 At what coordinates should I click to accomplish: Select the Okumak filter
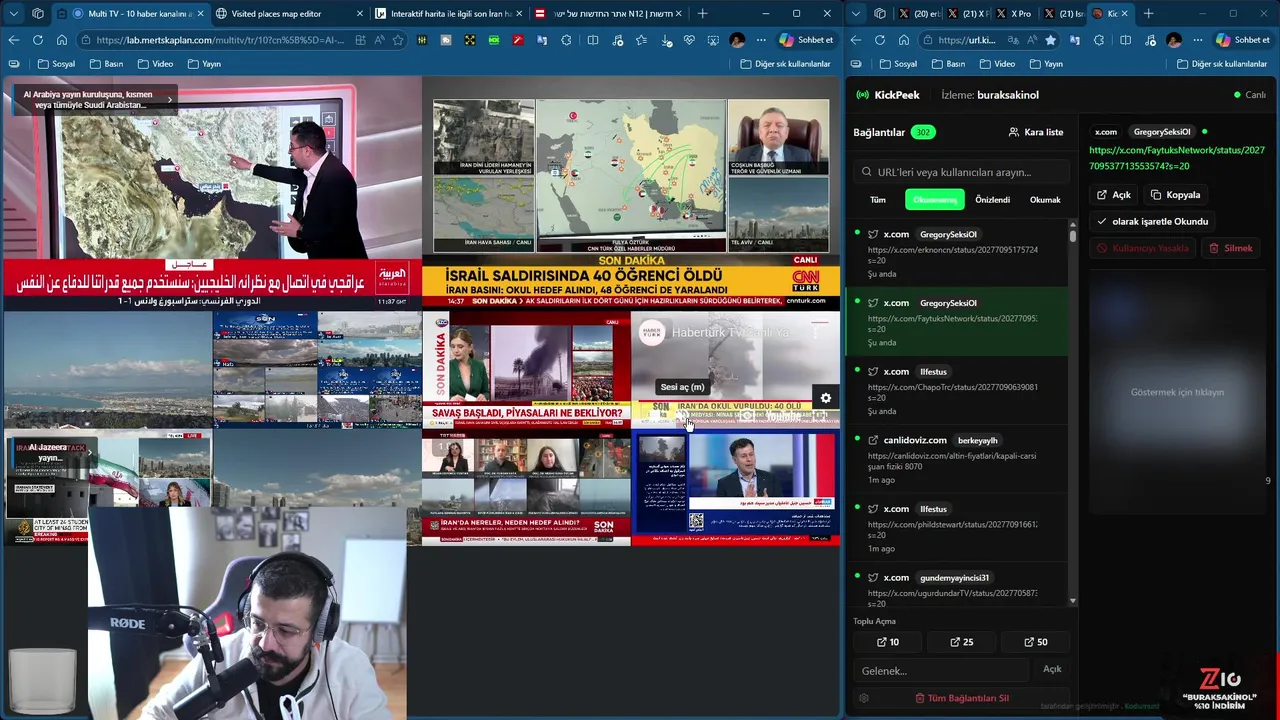click(1045, 200)
